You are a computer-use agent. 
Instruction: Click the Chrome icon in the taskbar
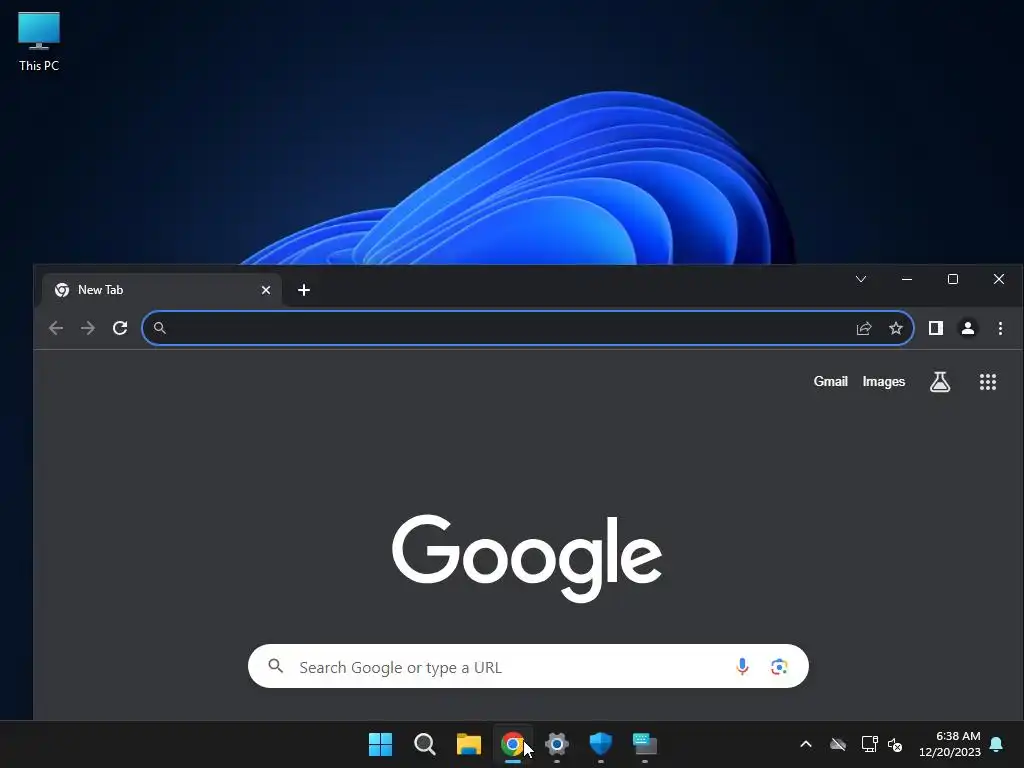(x=513, y=744)
